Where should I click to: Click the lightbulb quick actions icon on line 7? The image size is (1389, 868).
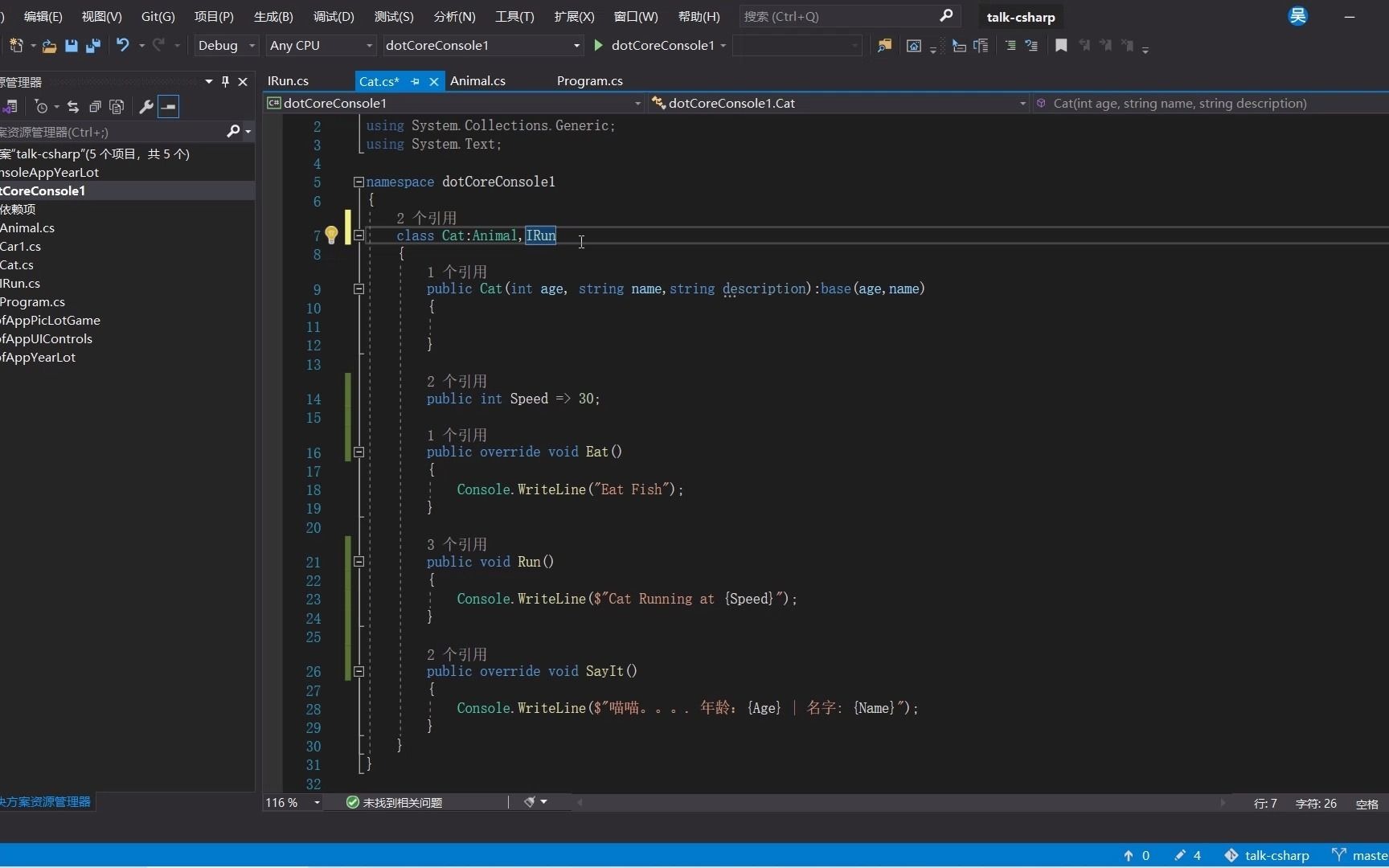(331, 235)
